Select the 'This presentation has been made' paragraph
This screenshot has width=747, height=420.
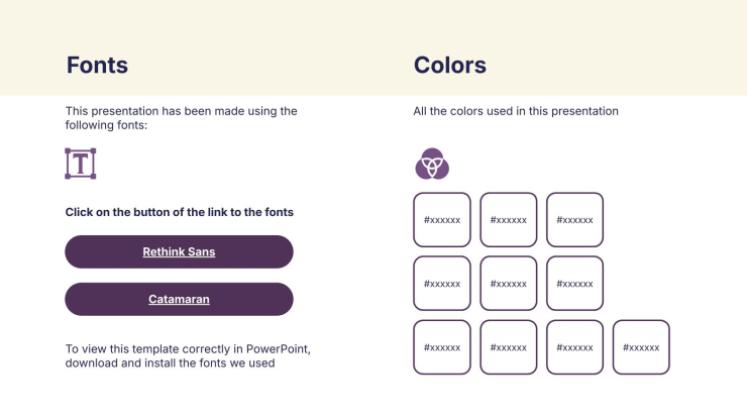tap(181, 118)
